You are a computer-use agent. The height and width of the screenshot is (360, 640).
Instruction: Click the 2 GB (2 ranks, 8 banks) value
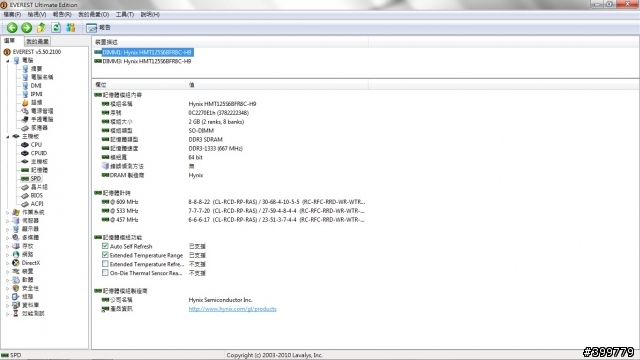point(216,122)
